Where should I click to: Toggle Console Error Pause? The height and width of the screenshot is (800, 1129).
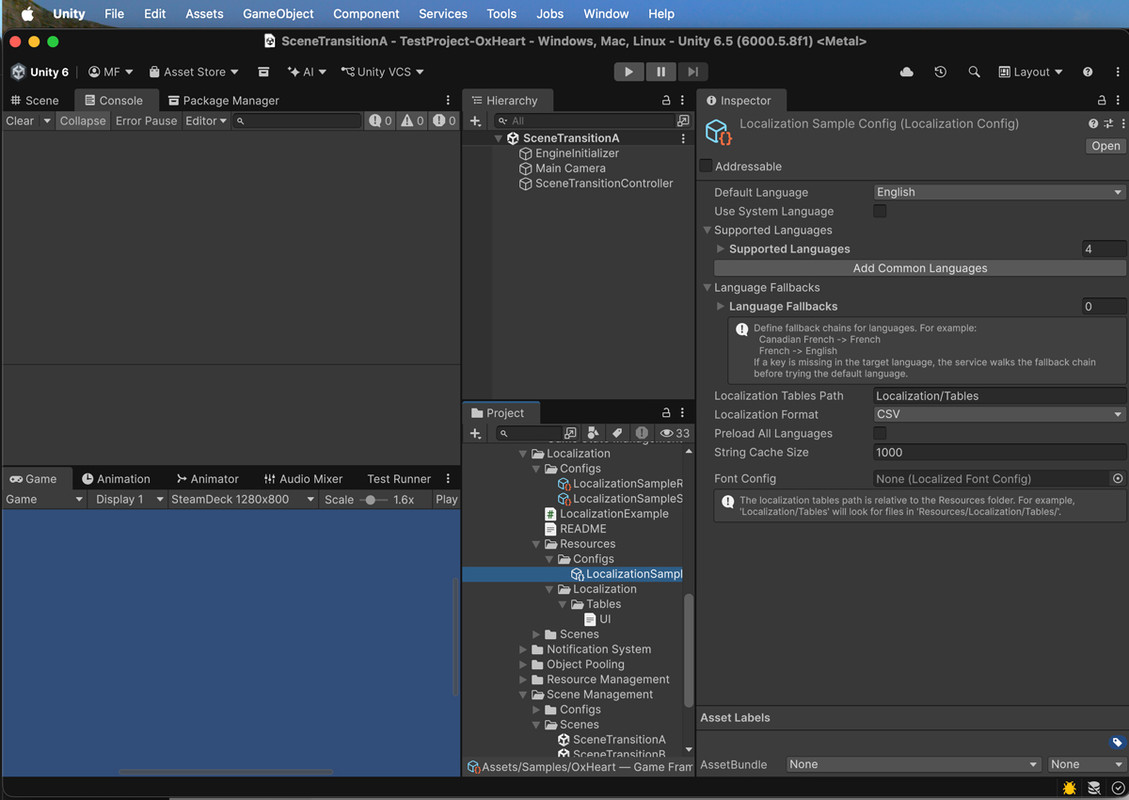[x=146, y=121]
